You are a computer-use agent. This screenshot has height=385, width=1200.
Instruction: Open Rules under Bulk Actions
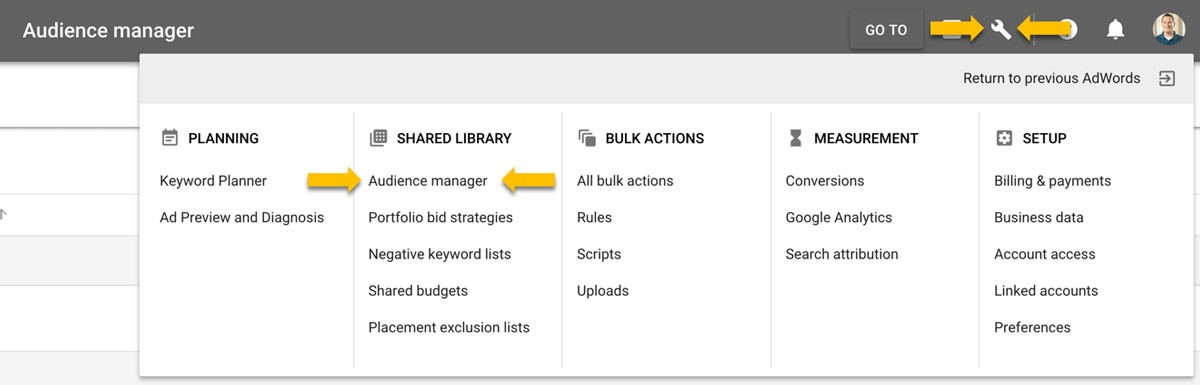594,217
